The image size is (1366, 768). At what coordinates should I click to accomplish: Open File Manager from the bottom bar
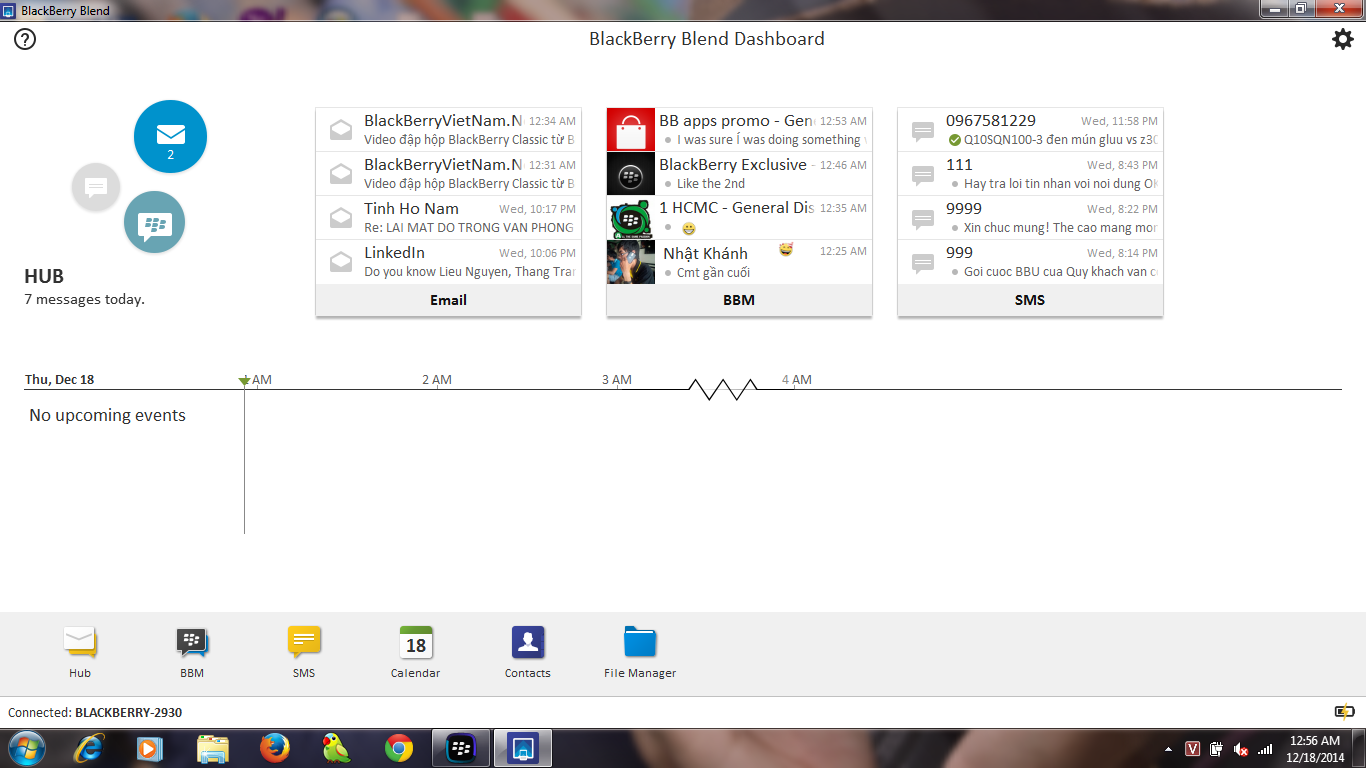640,652
